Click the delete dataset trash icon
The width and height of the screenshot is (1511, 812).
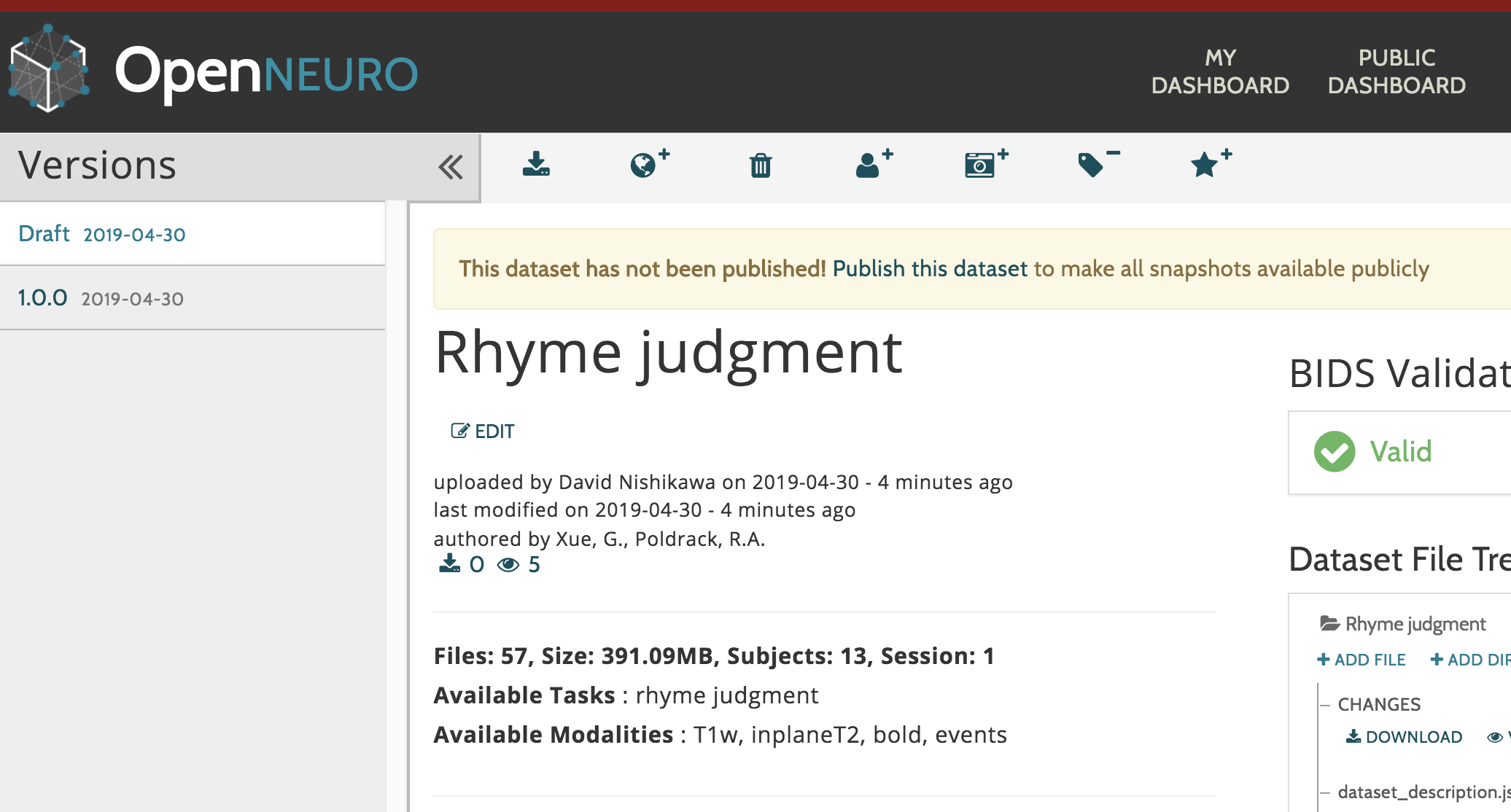[761, 166]
